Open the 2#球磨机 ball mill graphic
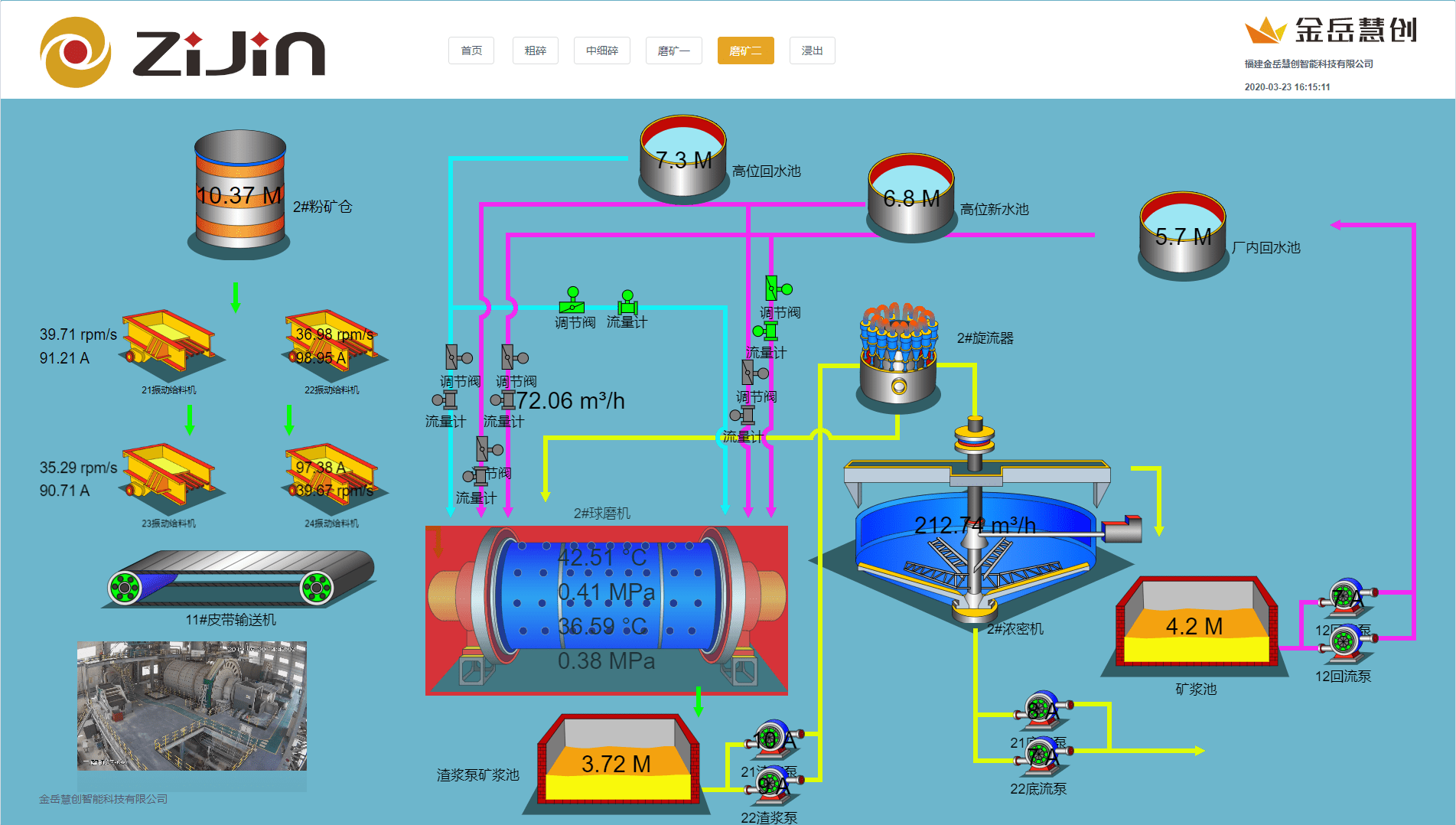1456x825 pixels. pyautogui.click(x=606, y=608)
